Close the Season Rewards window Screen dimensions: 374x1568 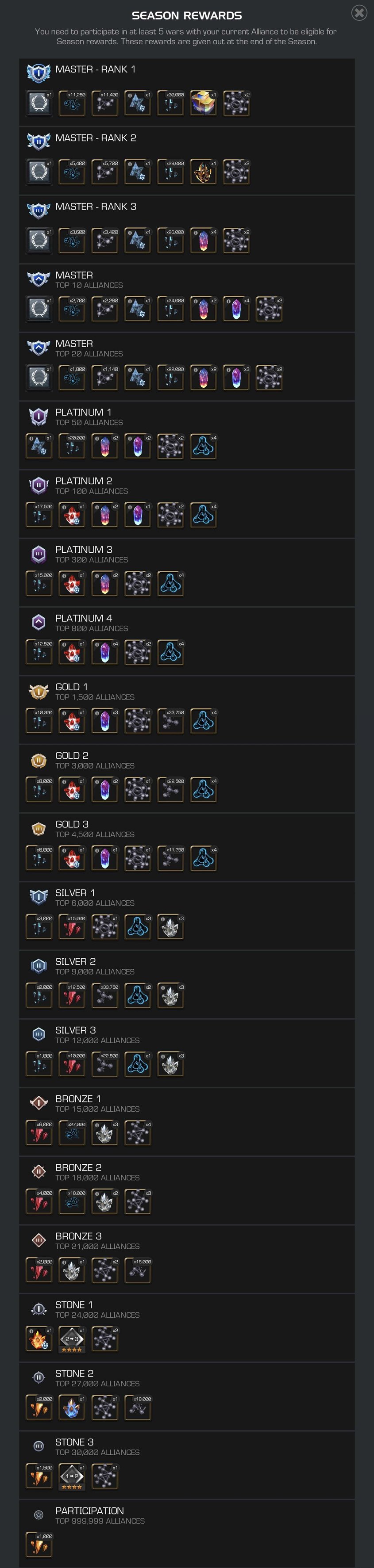tap(359, 13)
